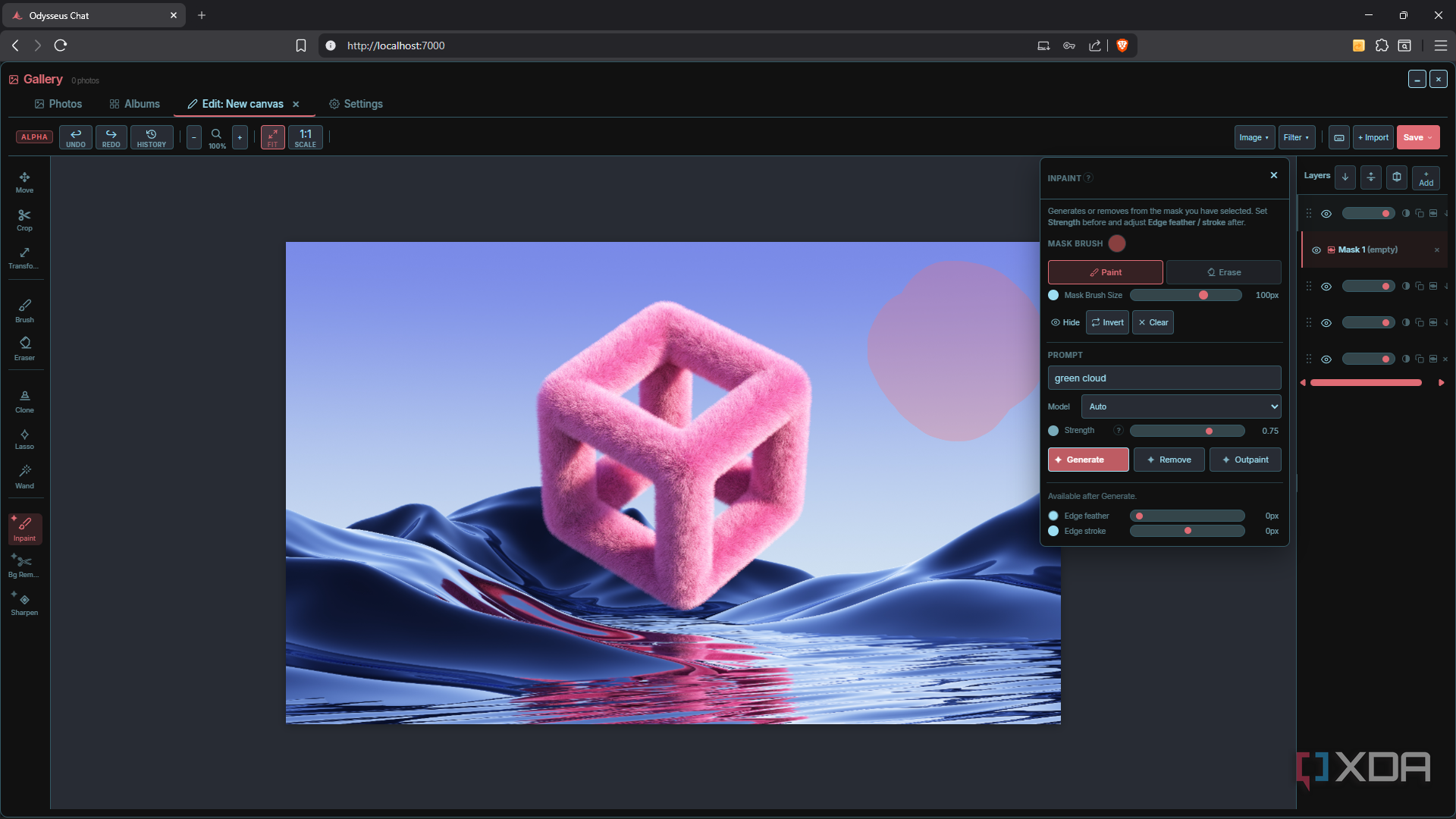Viewport: 1456px width, 819px height.
Task: Click the dot beside Mask Brush Size
Action: [x=1053, y=295]
